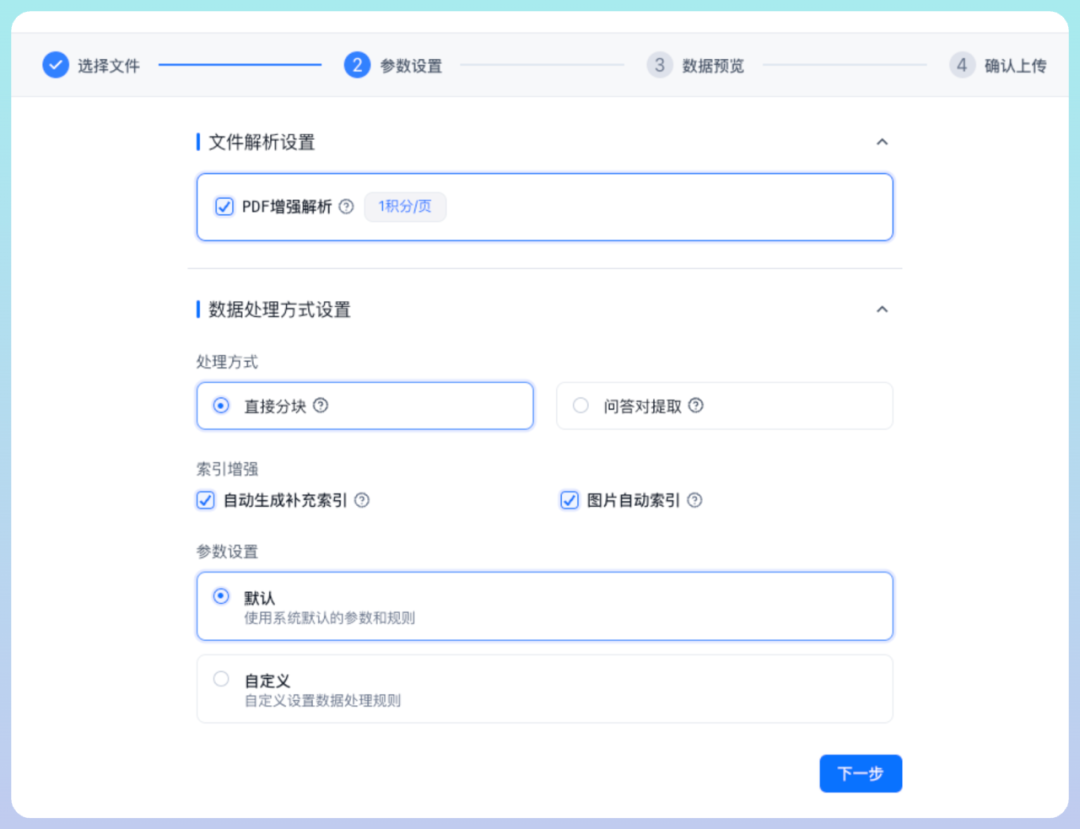Collapse the 数据处理方式设置 section chevron

tap(882, 309)
